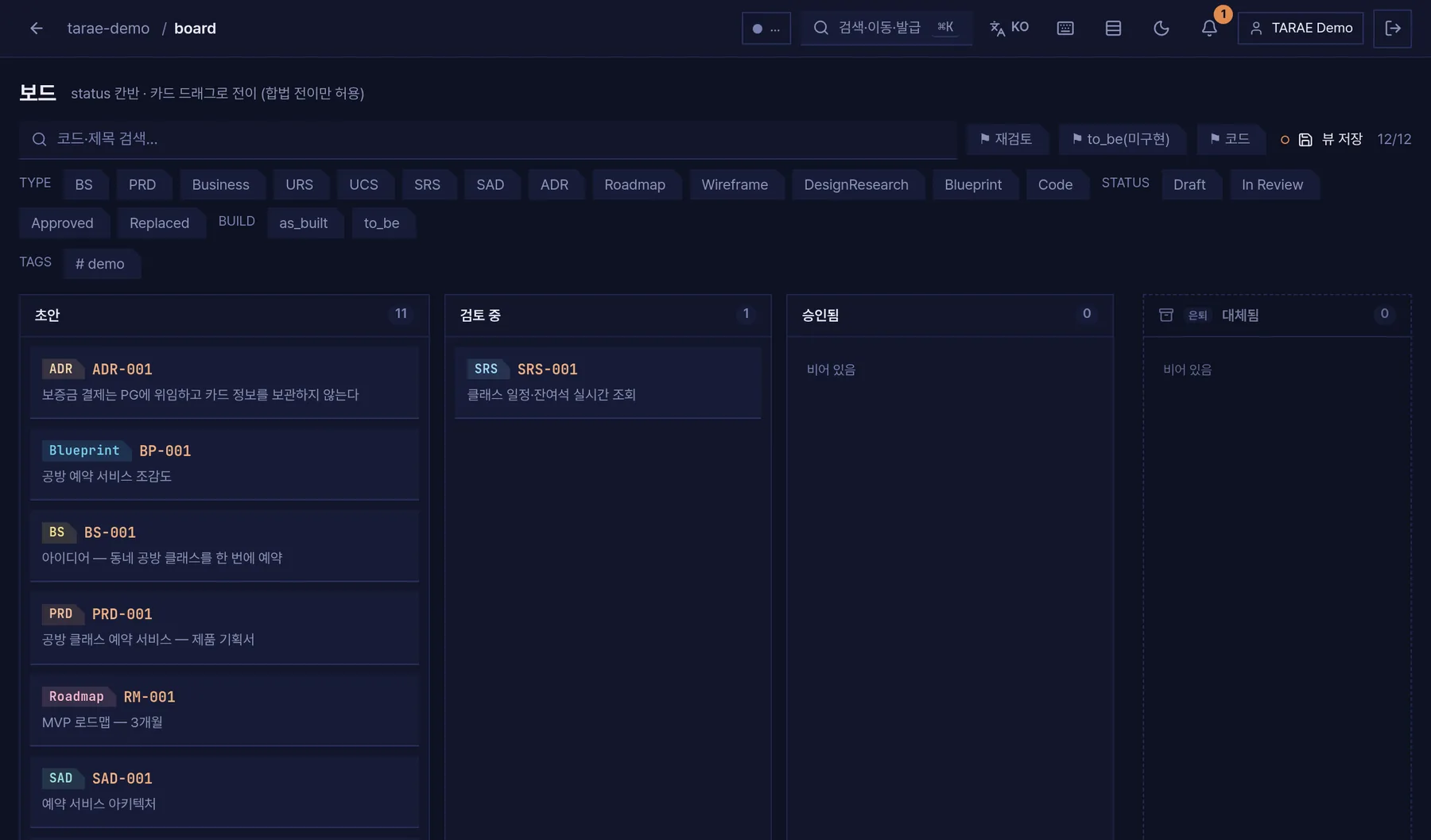Click the list layout icon in header
Image resolution: width=1431 pixels, height=840 pixels.
1113,29
